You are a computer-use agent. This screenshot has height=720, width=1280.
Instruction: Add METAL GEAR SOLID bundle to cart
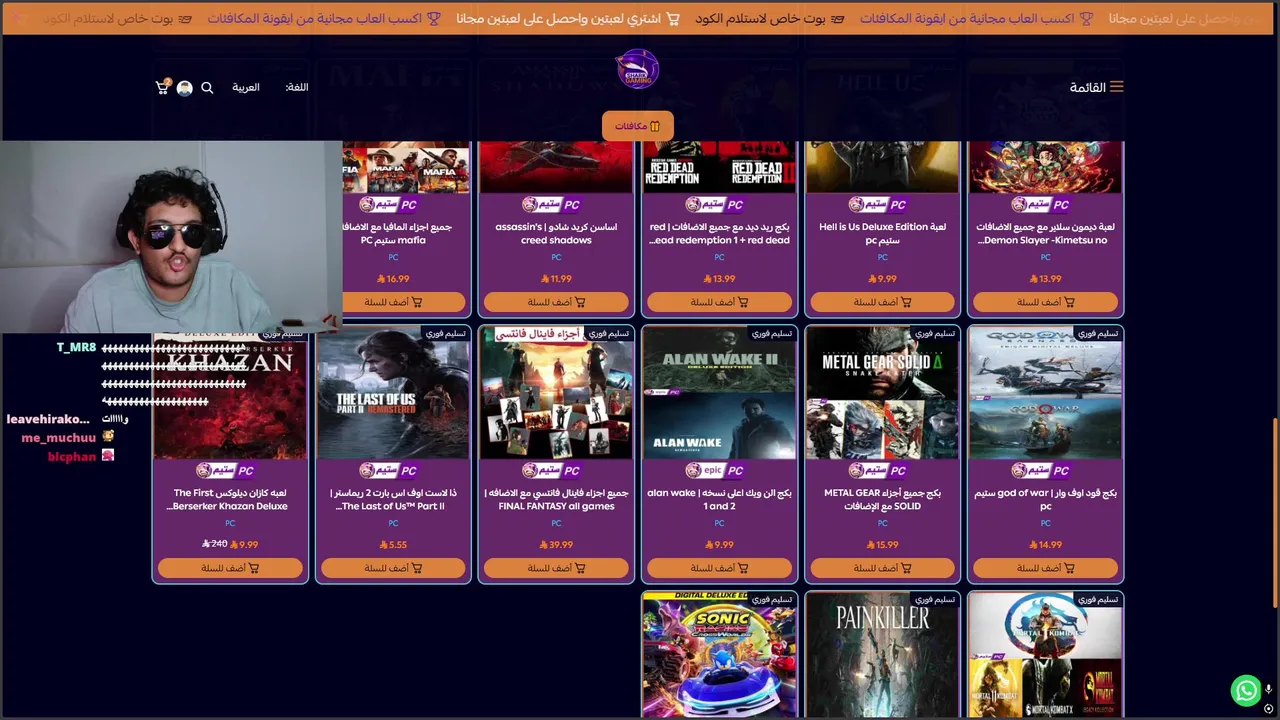tap(882, 568)
